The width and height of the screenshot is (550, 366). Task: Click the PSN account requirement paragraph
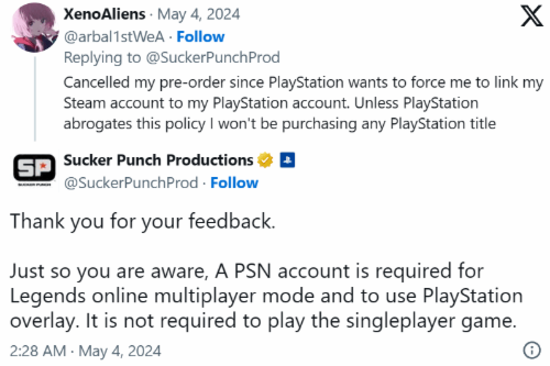point(266,296)
